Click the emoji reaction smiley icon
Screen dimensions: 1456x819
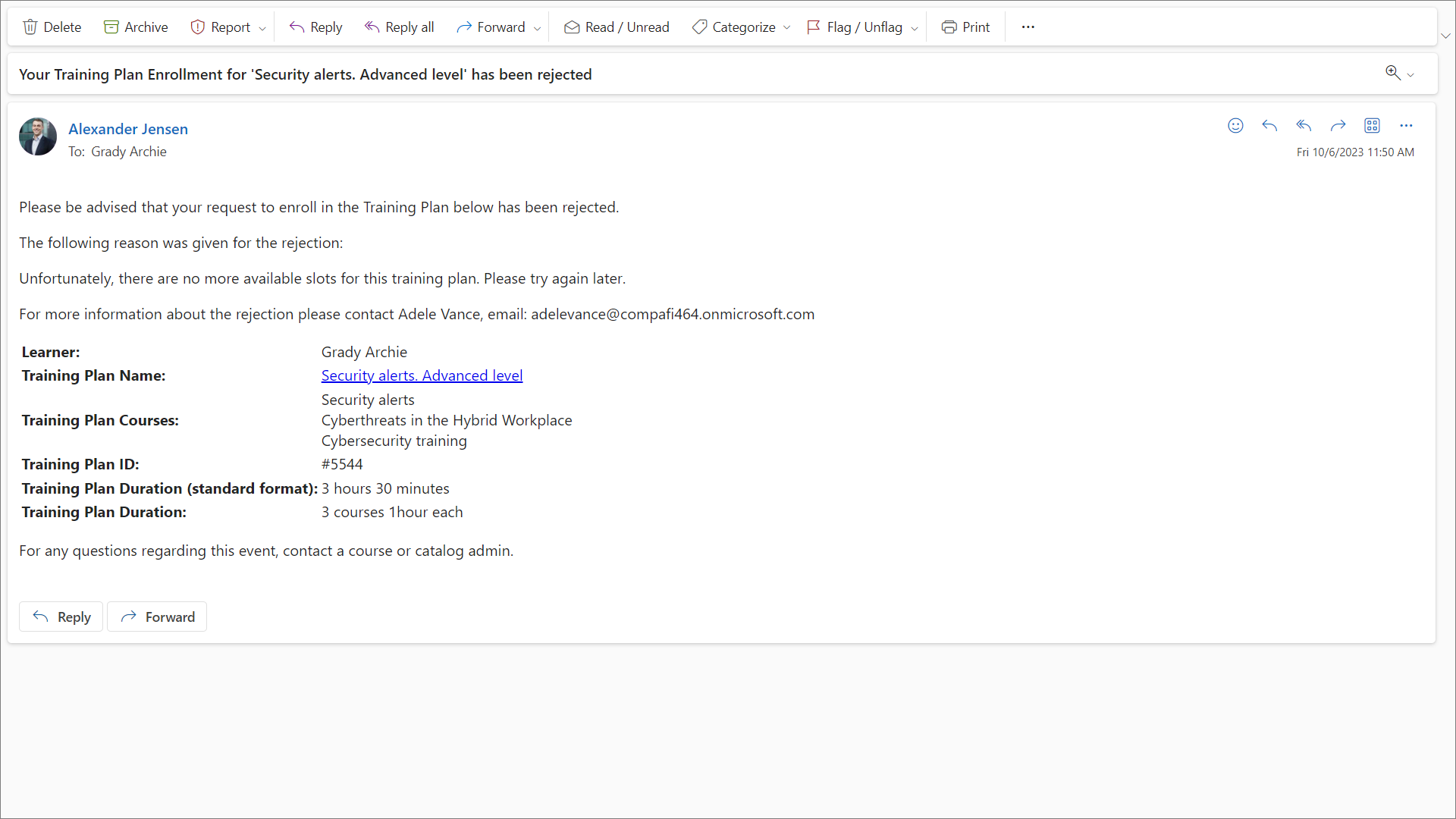(1235, 126)
